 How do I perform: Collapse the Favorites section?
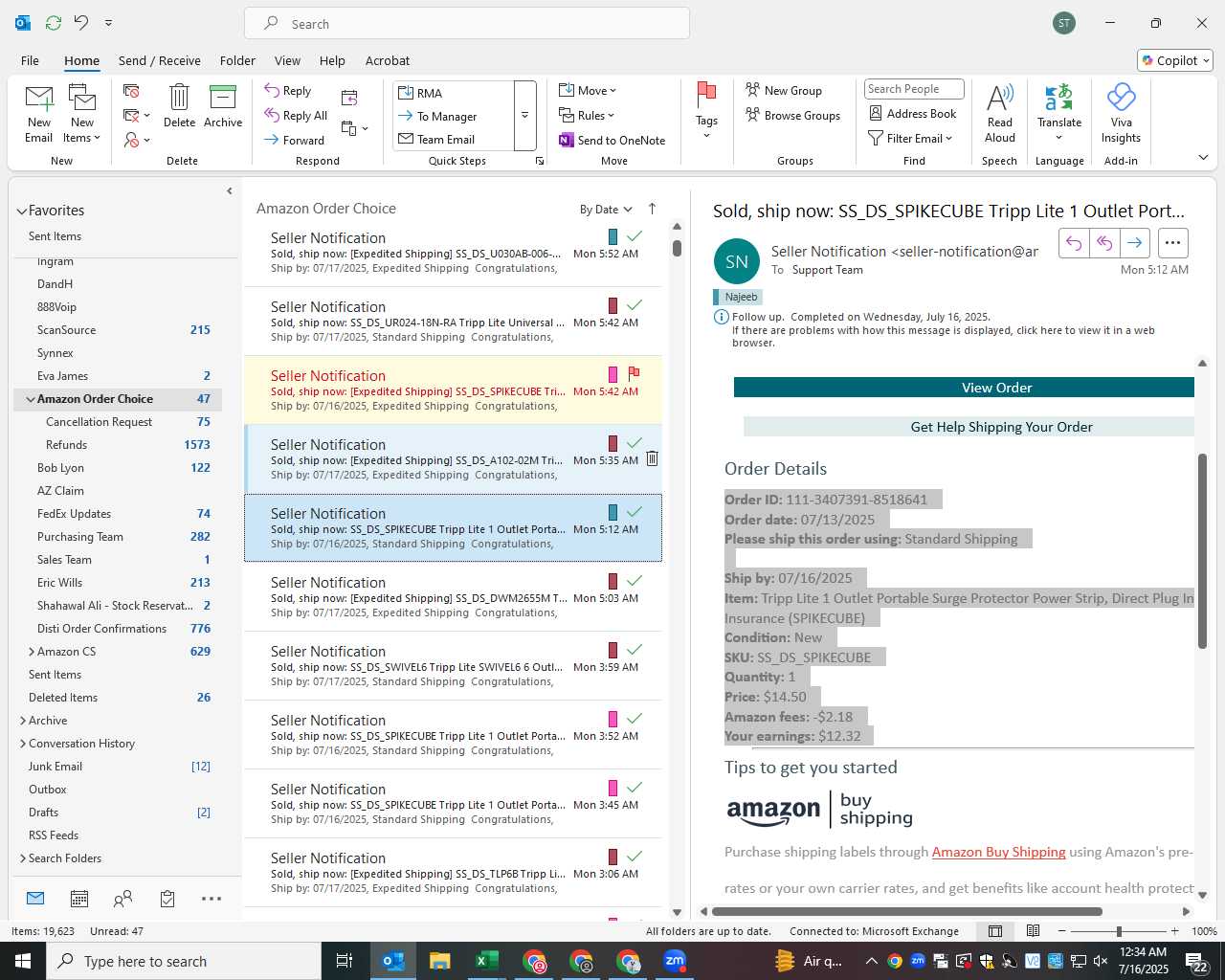pyautogui.click(x=21, y=211)
